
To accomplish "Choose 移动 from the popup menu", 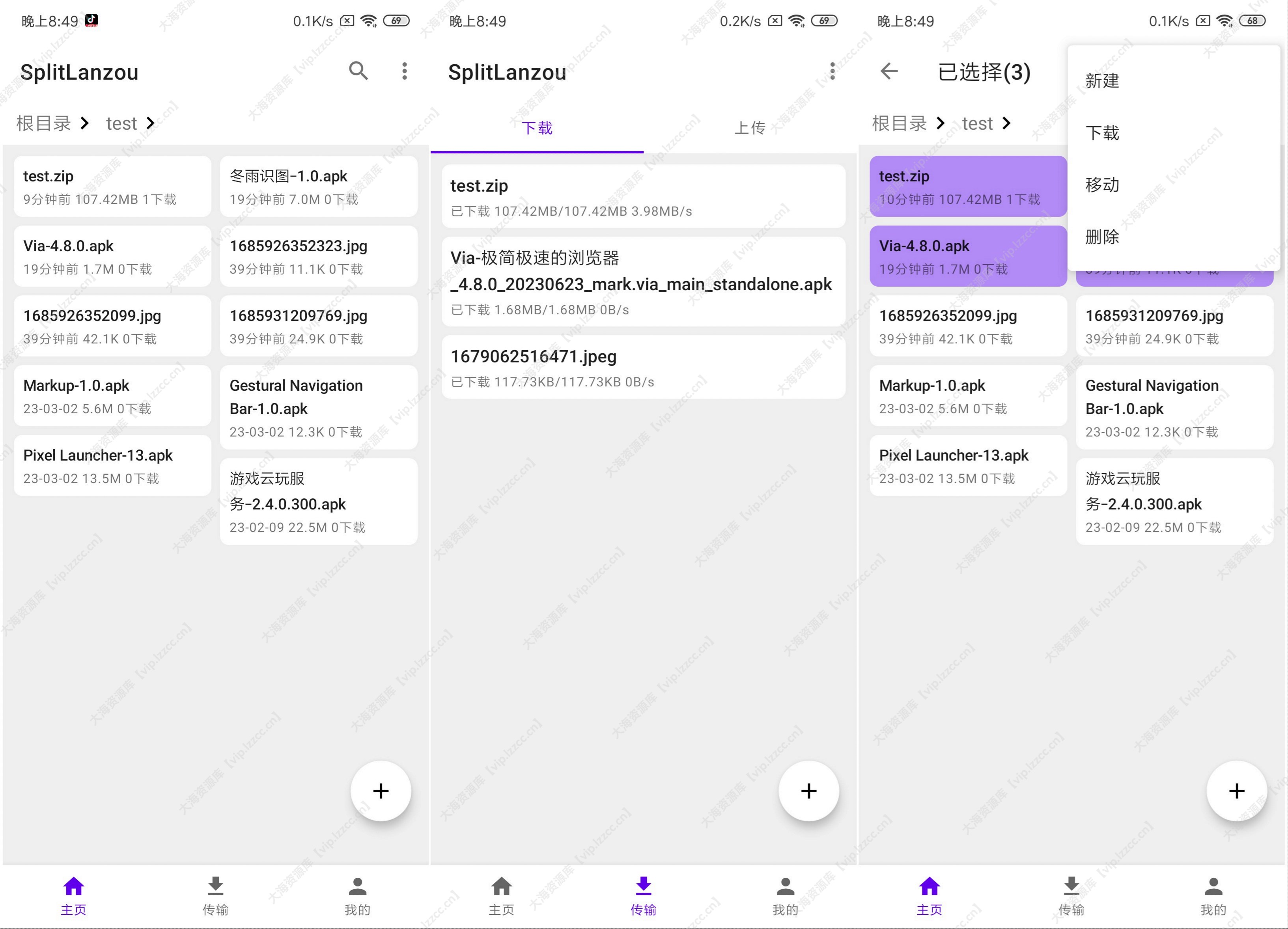I will [1173, 185].
